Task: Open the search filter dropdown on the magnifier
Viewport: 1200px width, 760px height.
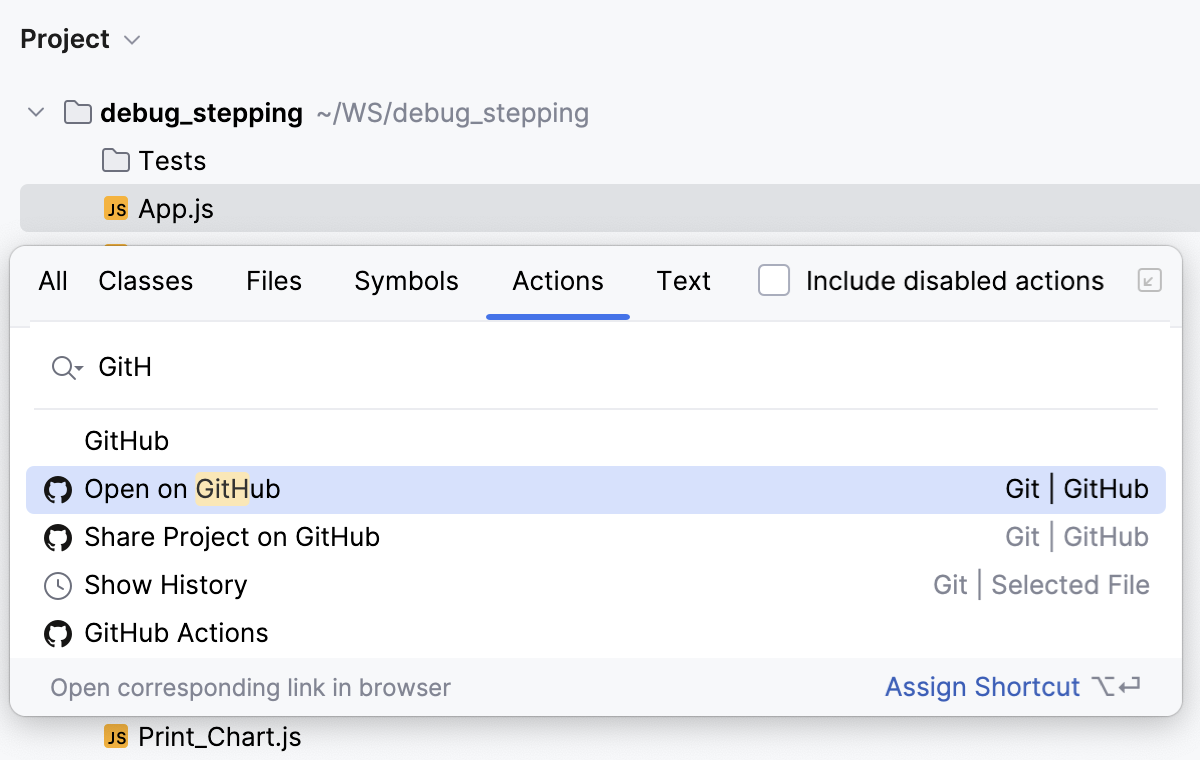Action: click(66, 367)
